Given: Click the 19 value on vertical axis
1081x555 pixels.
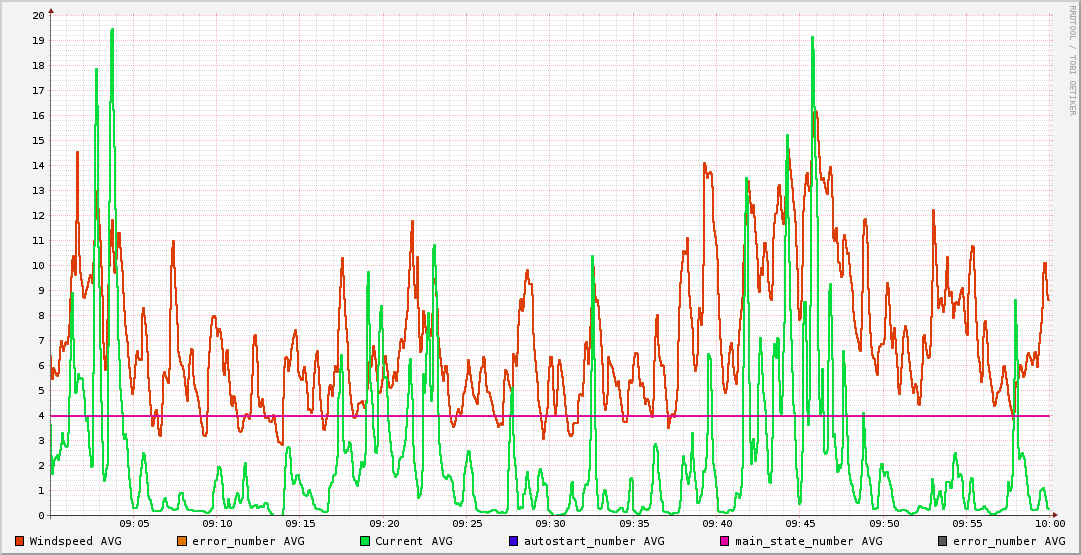Looking at the screenshot, I should (x=39, y=40).
